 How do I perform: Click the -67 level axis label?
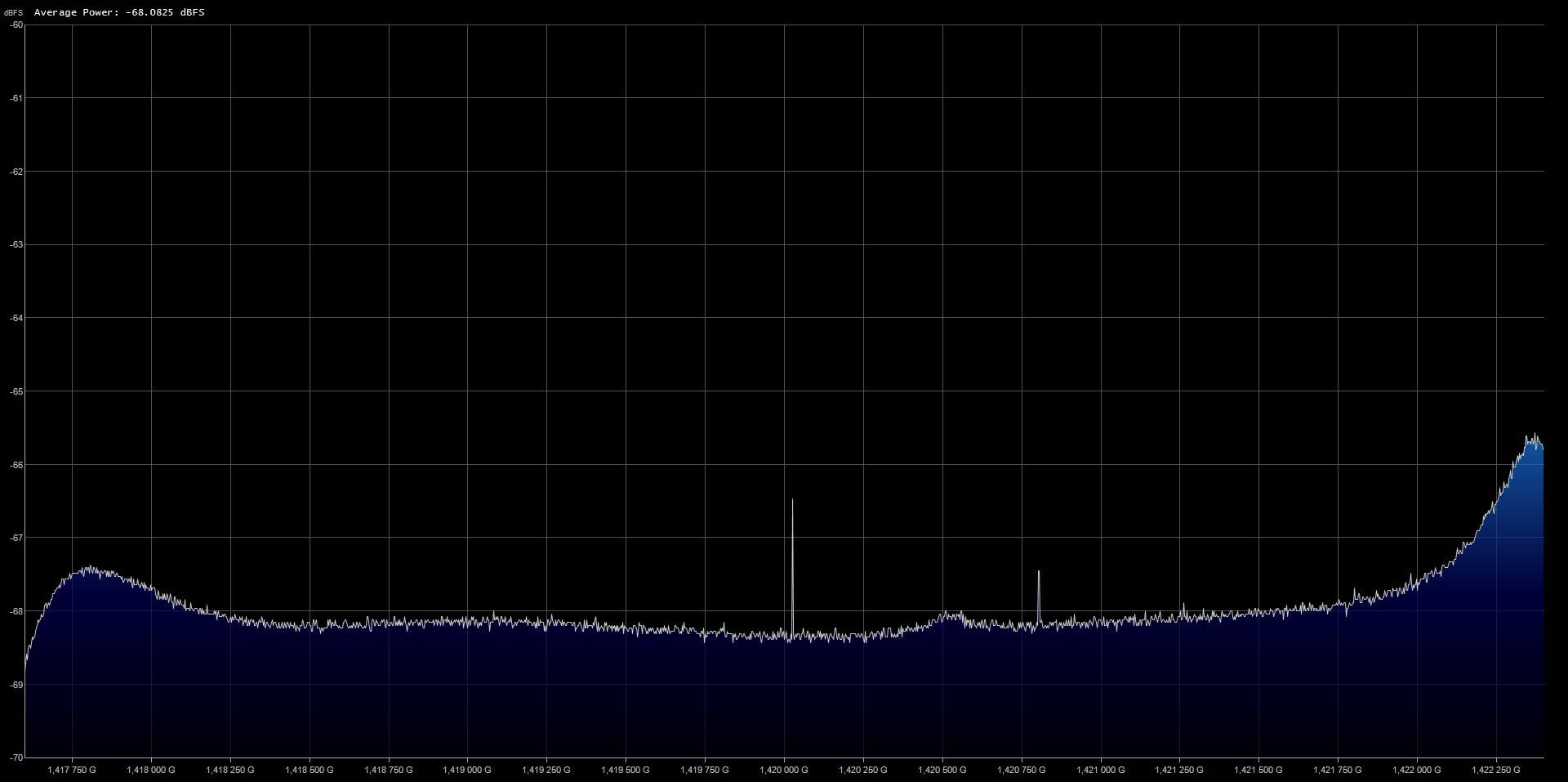16,538
